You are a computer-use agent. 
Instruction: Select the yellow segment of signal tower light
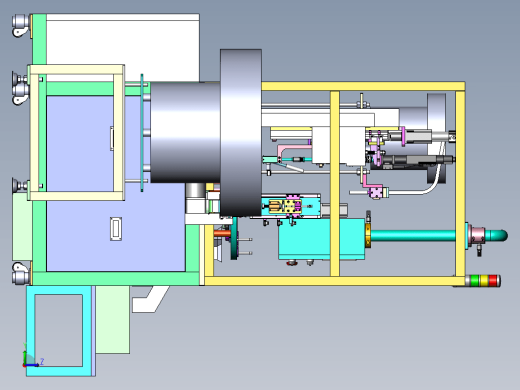pyautogui.click(x=484, y=281)
